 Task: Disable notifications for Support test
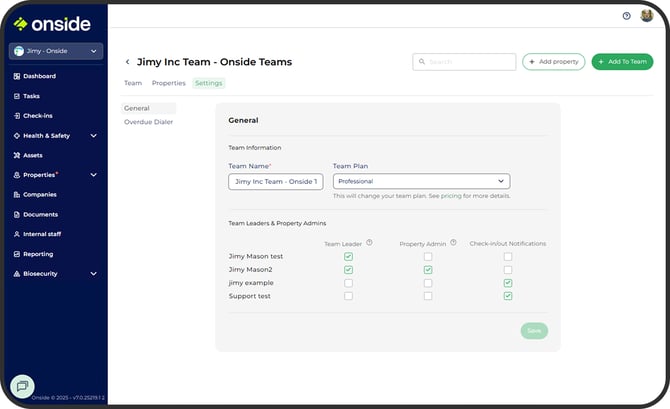(x=508, y=296)
